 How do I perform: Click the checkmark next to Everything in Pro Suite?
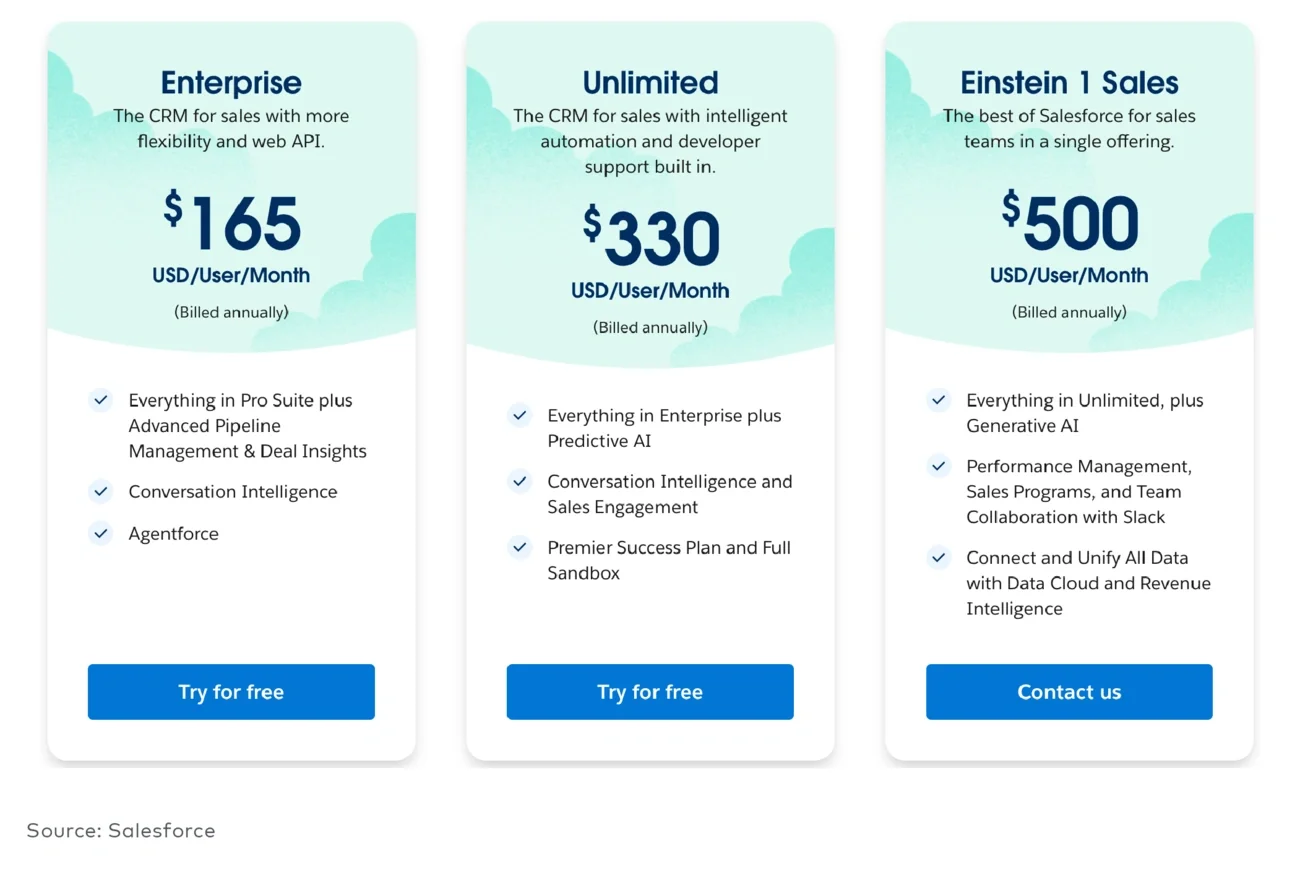[x=100, y=399]
